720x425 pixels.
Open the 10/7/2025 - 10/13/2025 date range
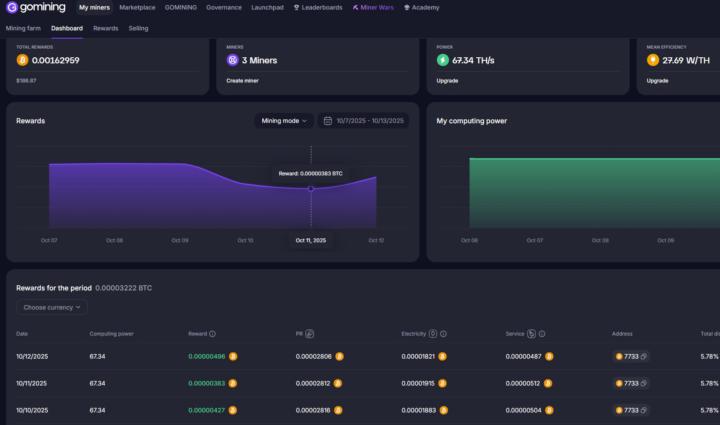[x=364, y=121]
